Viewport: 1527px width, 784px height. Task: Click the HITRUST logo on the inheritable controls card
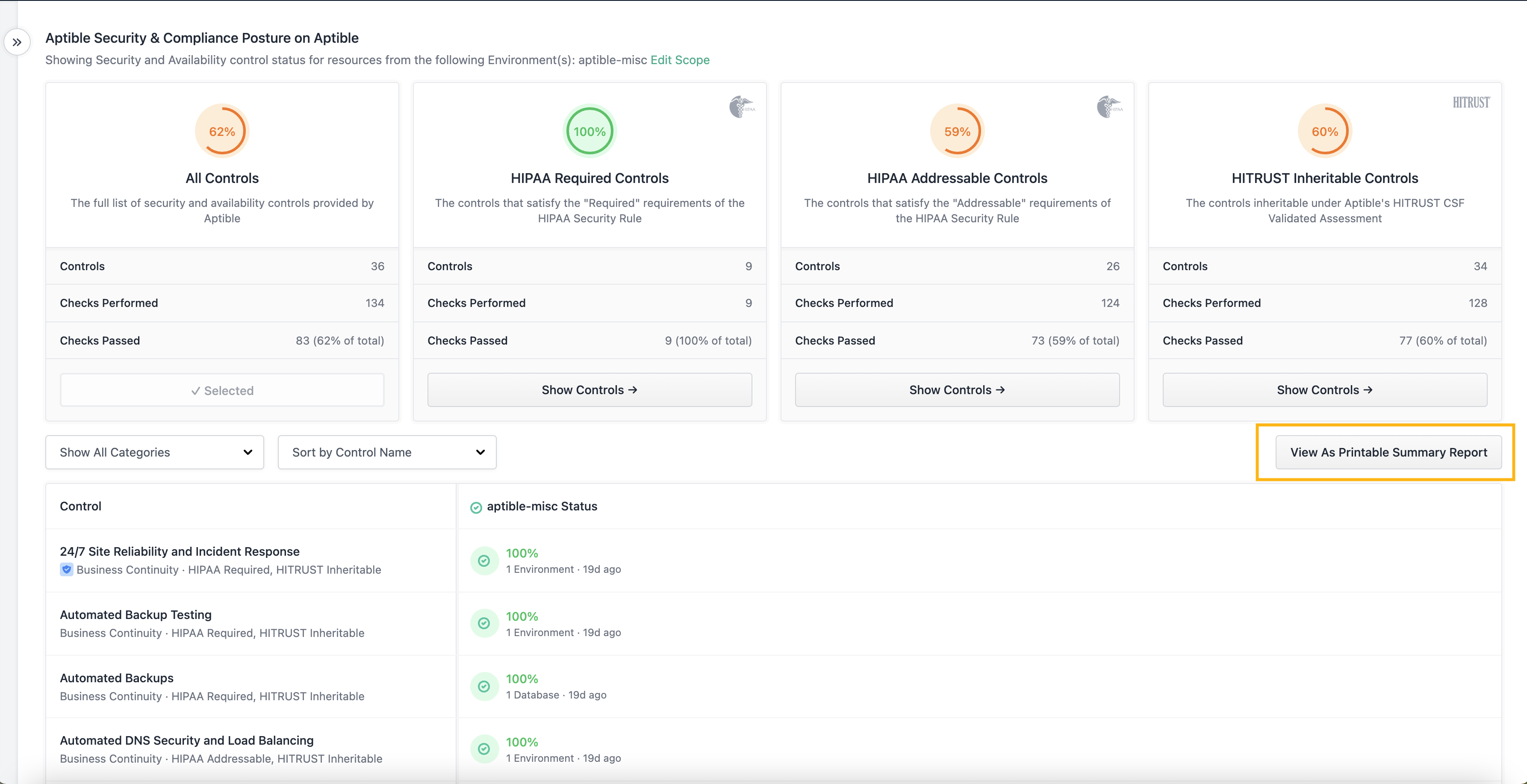pos(1471,103)
